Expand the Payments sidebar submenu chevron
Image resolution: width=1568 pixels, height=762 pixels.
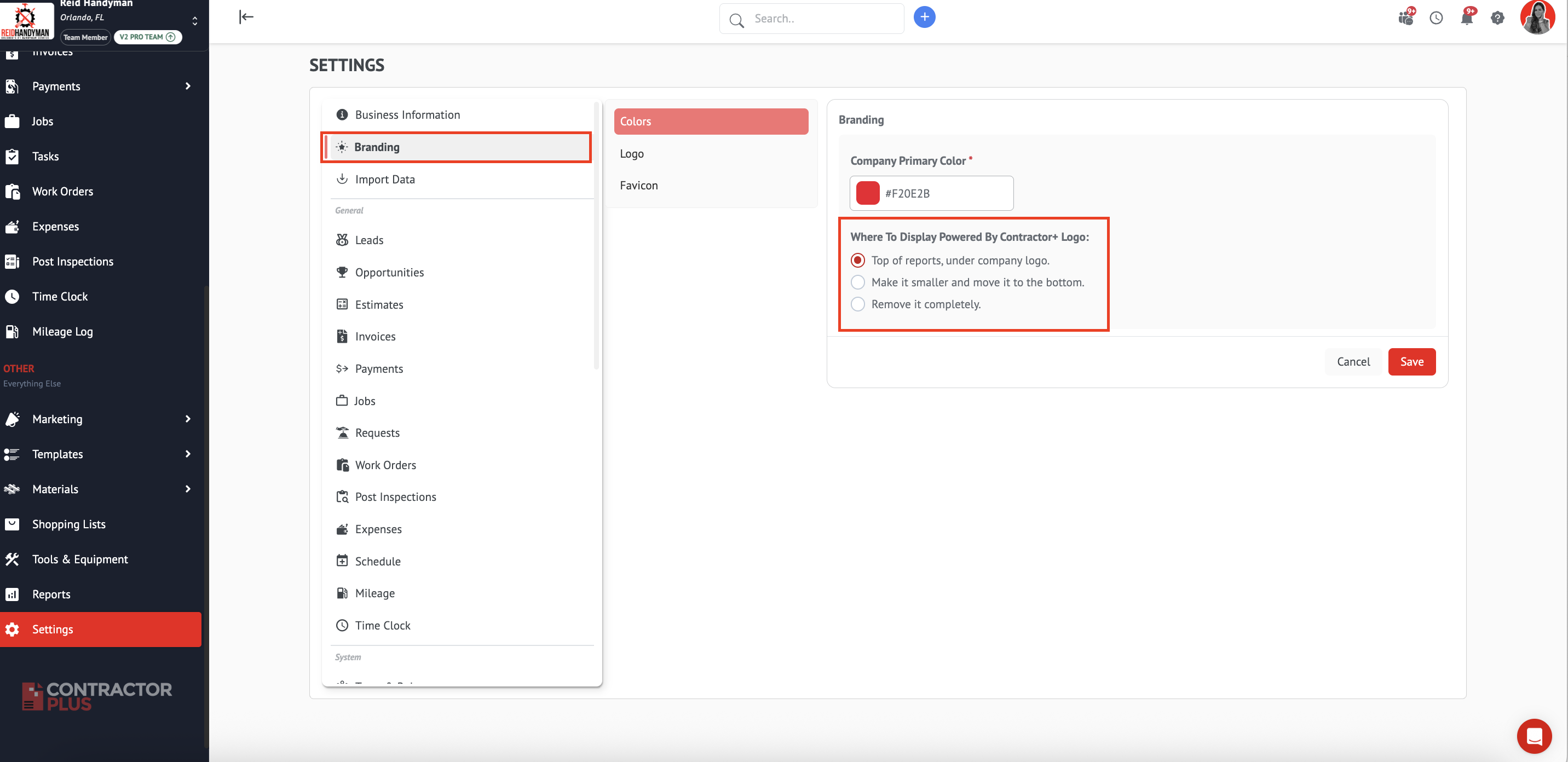pyautogui.click(x=188, y=86)
